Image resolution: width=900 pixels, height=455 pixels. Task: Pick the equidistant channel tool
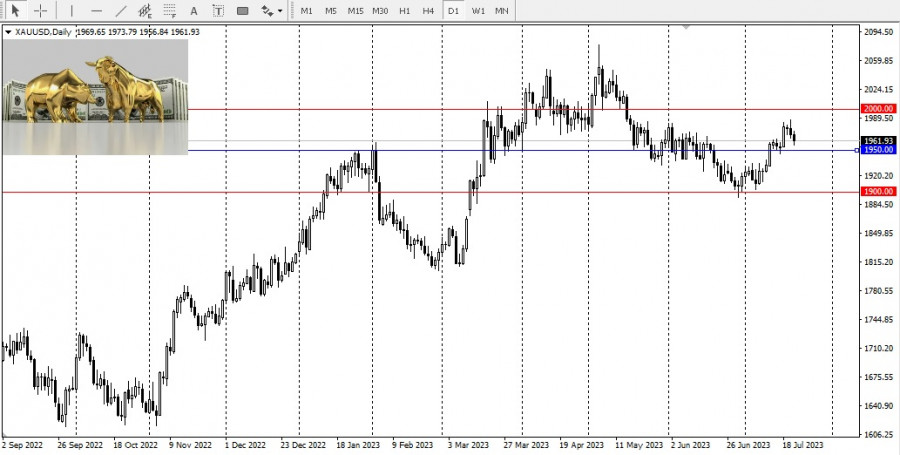(145, 10)
